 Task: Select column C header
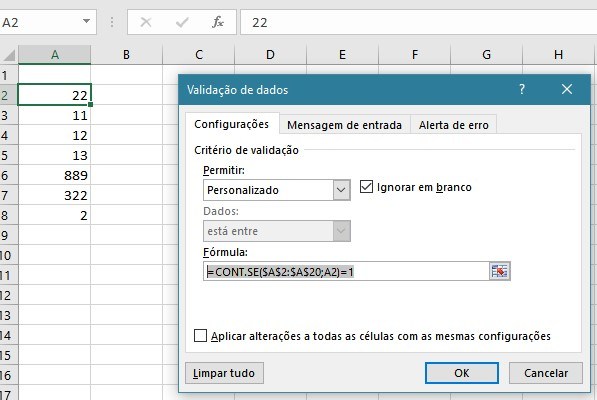[198, 55]
